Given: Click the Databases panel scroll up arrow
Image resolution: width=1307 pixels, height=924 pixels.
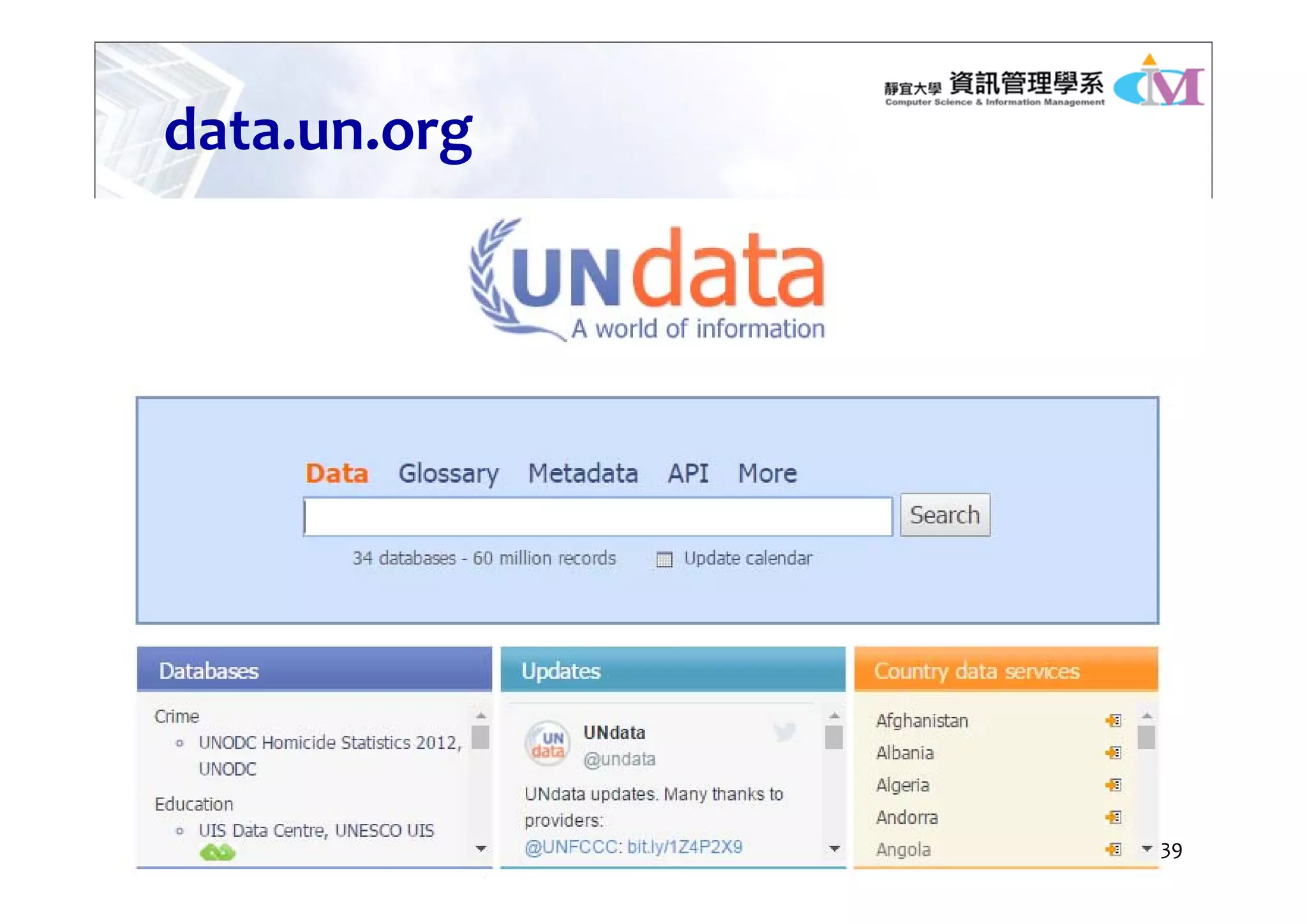Looking at the screenshot, I should [481, 715].
